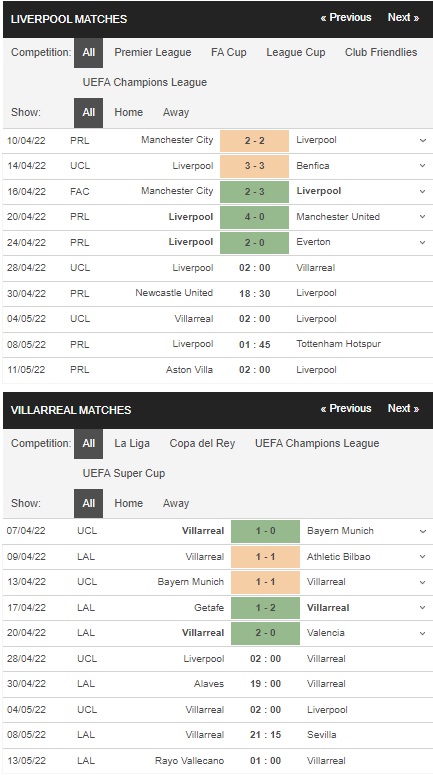Switch to Premier League competition tab
Image resolution: width=433 pixels, height=777 pixels.
tap(153, 53)
